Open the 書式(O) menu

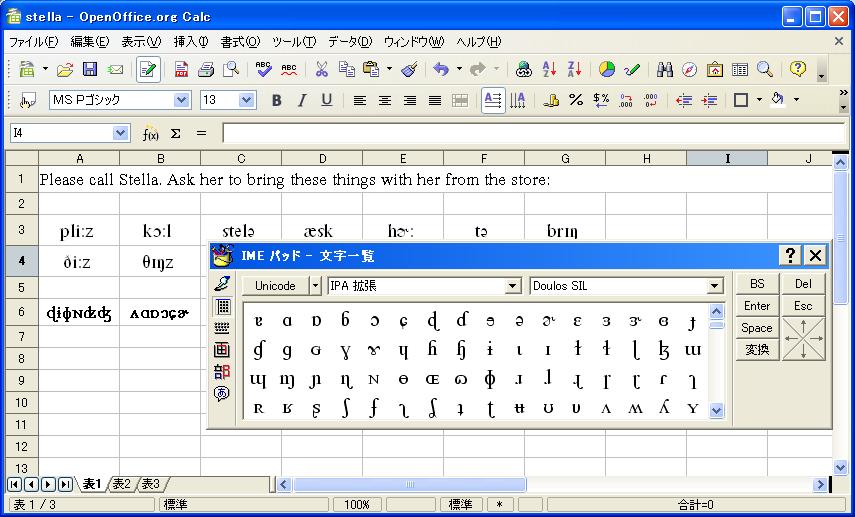(x=240, y=42)
